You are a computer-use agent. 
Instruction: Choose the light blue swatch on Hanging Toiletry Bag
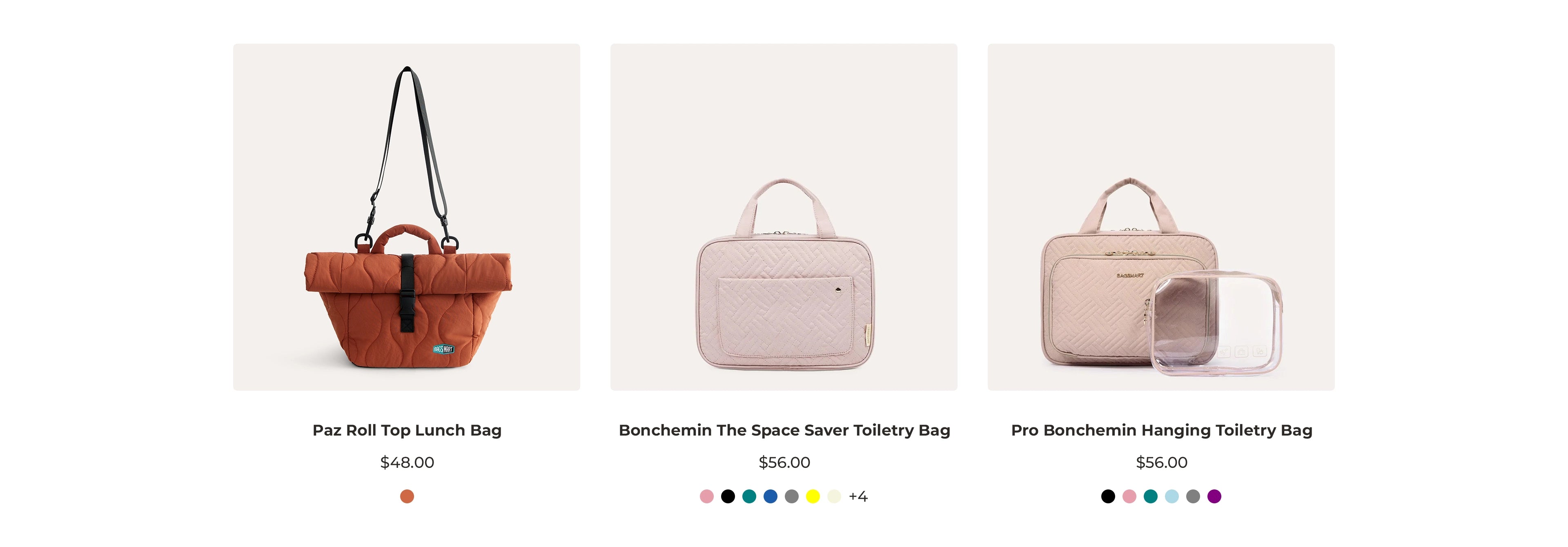(1172, 496)
